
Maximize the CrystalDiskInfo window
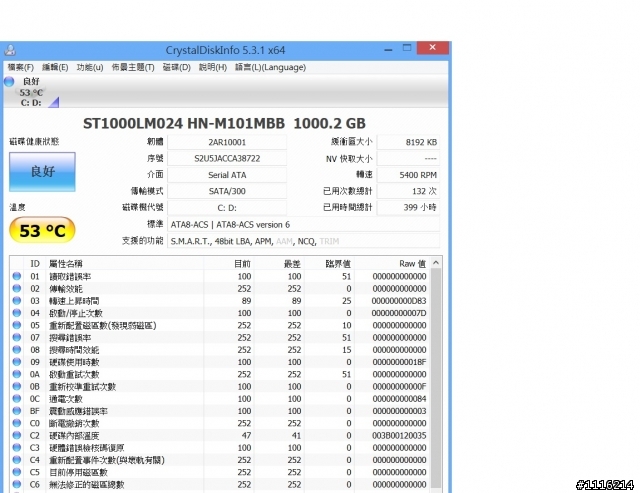[407, 48]
